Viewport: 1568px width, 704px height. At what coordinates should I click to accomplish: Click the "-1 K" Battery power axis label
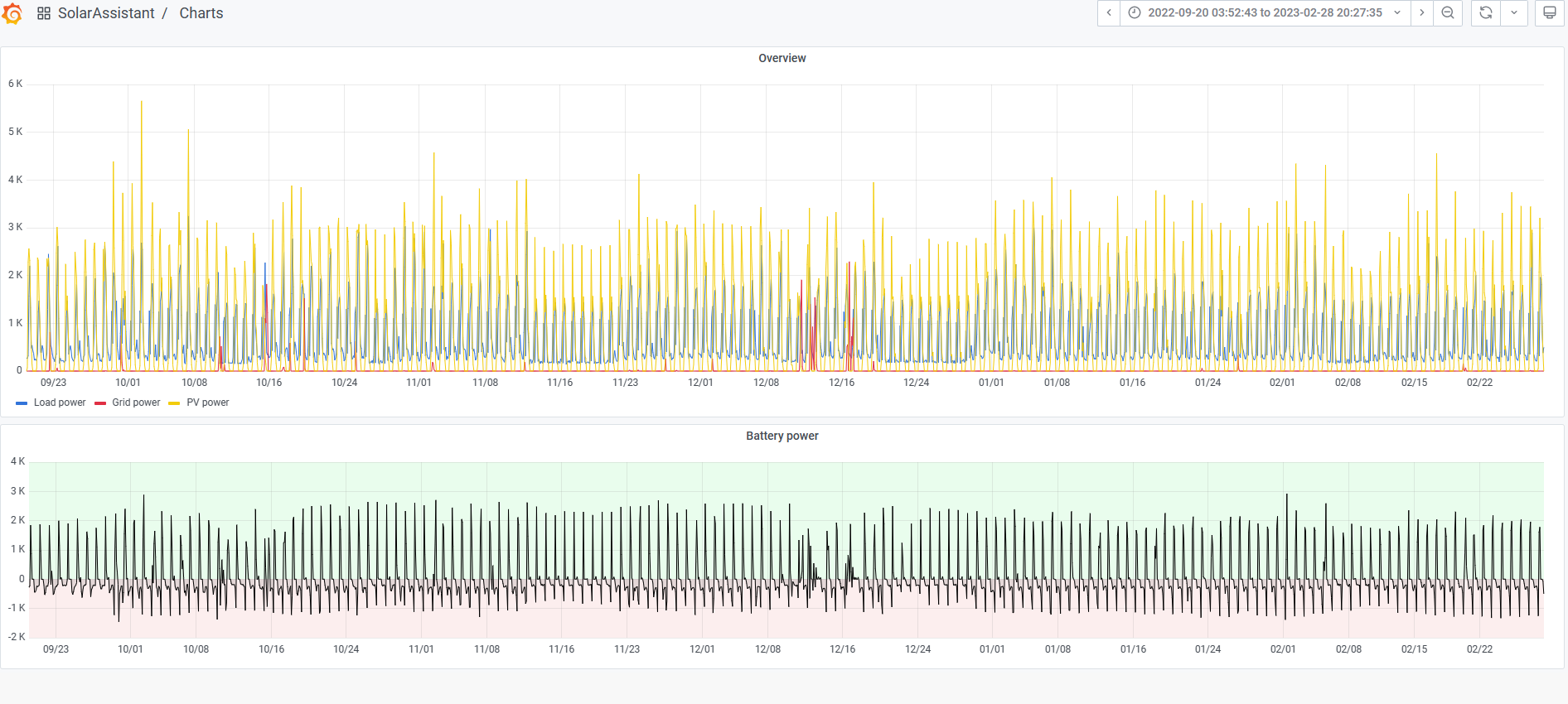tap(17, 608)
